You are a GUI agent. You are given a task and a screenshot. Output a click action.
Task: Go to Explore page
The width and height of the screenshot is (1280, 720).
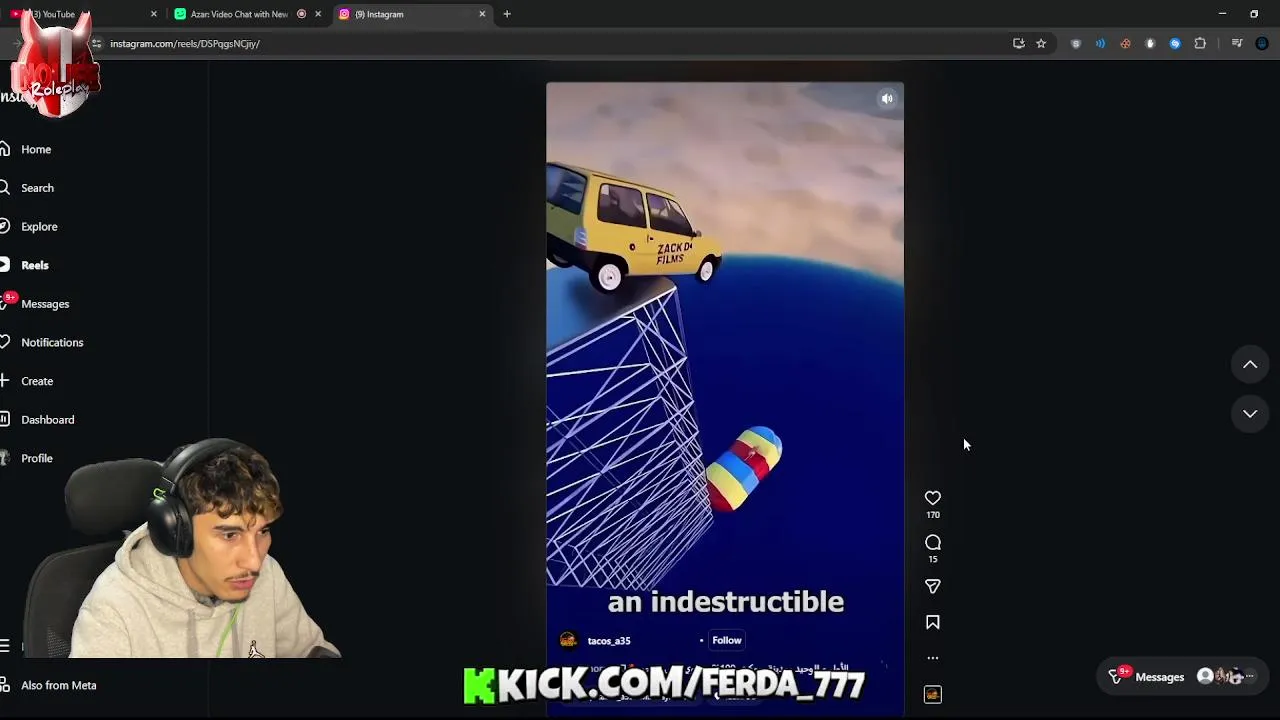39,226
